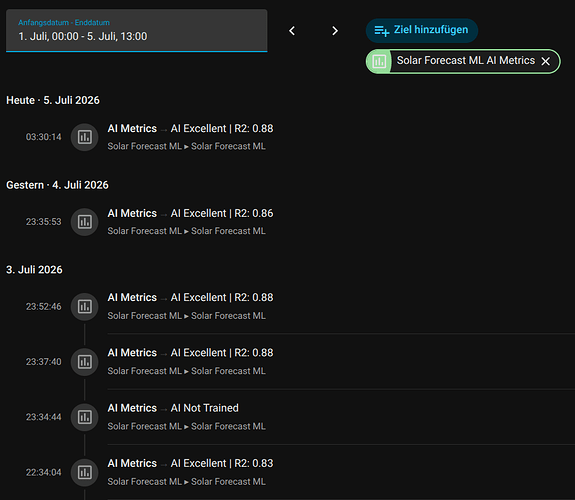575x500 pixels.
Task: Click the chart icon of the 23:35:53 entry
Action: pos(84,222)
